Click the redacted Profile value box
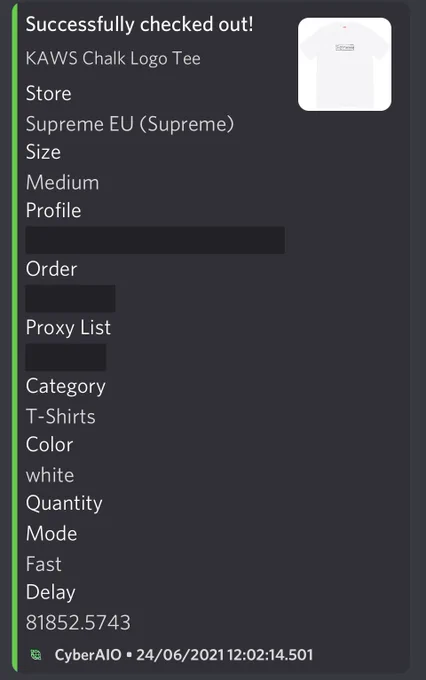The height and width of the screenshot is (680, 426). [155, 240]
